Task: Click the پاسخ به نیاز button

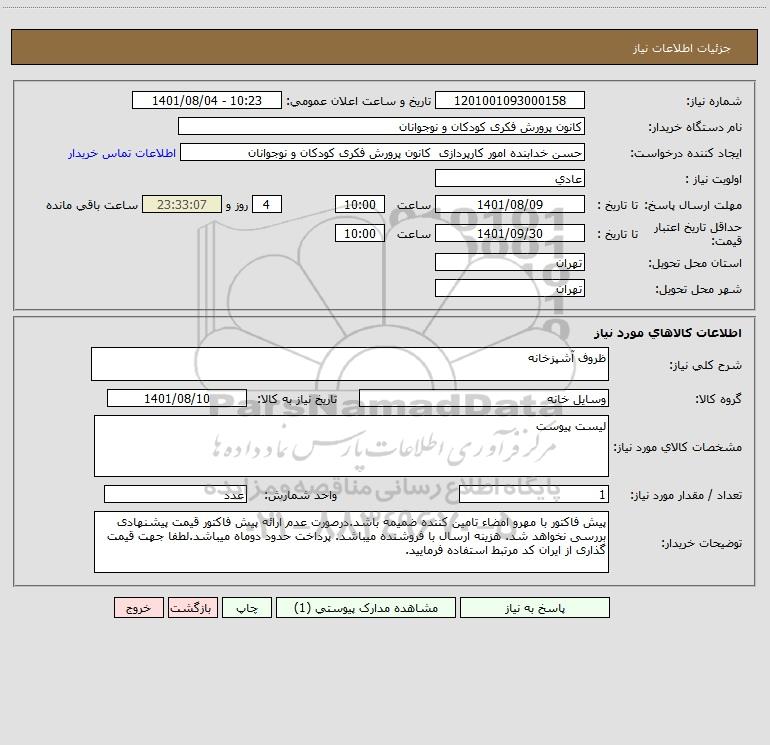Action: coord(535,607)
